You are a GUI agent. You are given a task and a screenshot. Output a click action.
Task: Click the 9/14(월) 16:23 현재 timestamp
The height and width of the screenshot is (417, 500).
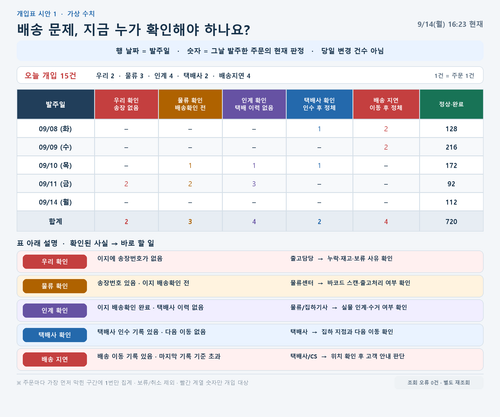coord(450,24)
